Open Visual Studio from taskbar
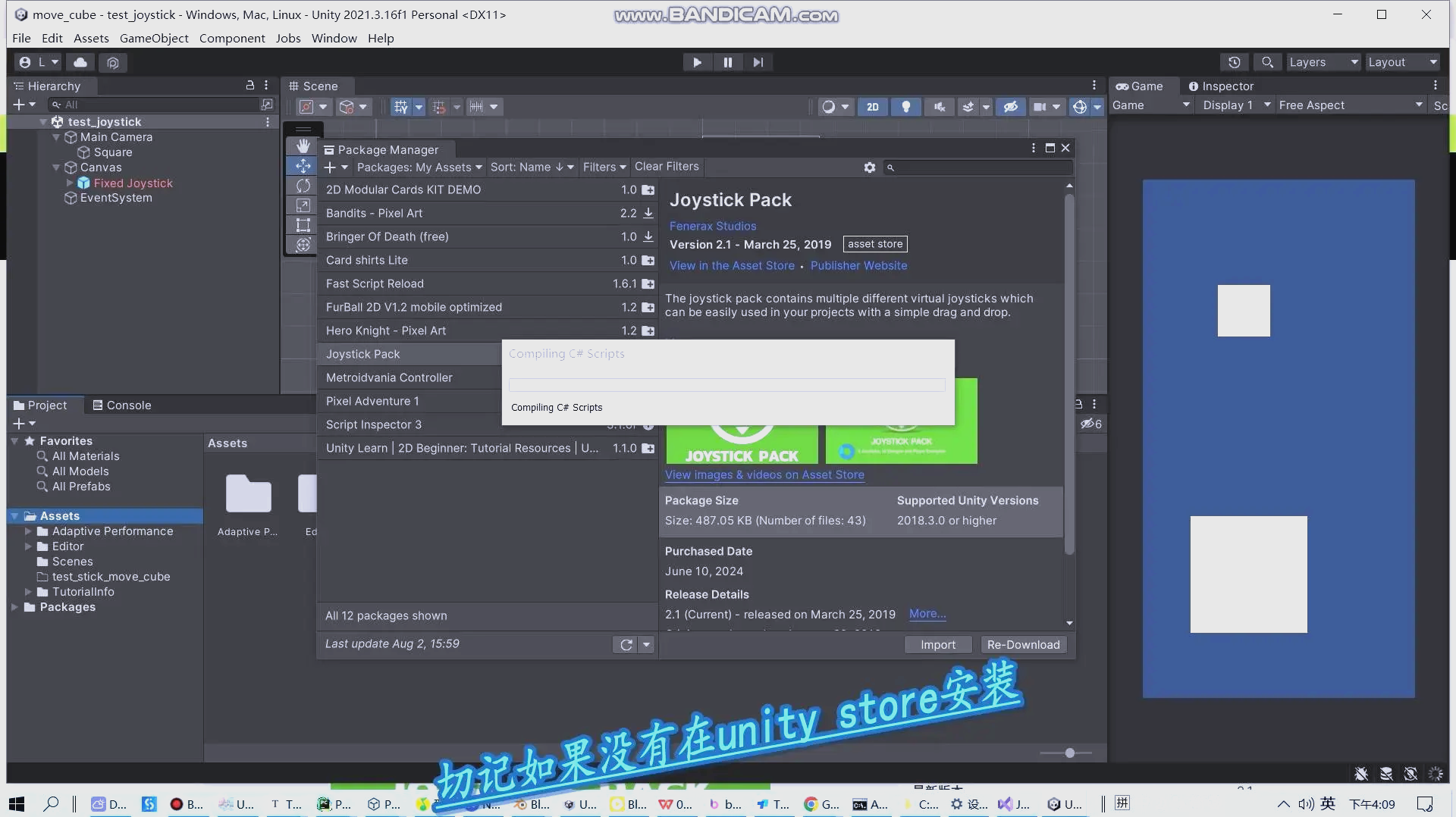 tap(1013, 804)
